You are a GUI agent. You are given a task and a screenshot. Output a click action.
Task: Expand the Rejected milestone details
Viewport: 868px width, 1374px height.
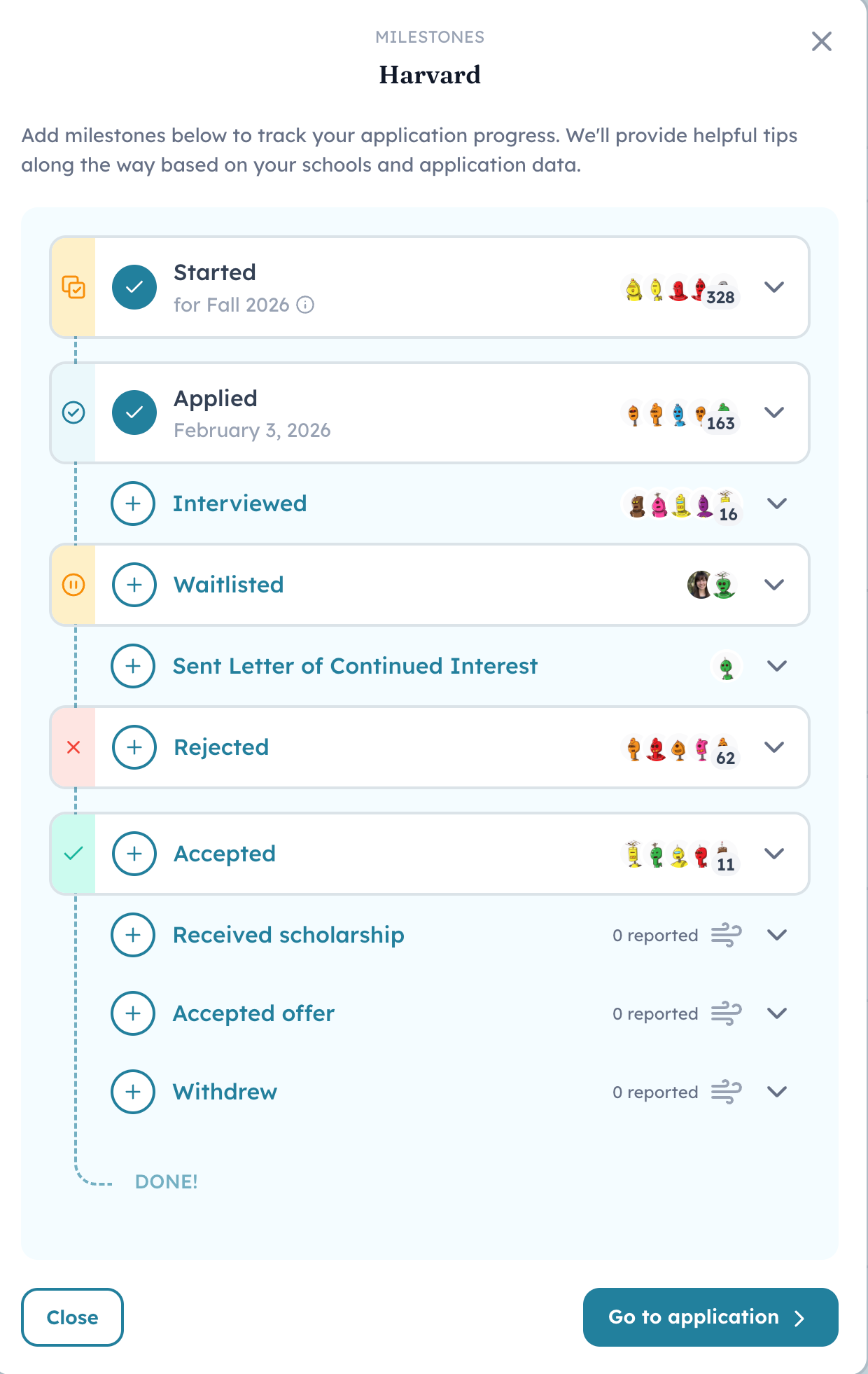(774, 747)
